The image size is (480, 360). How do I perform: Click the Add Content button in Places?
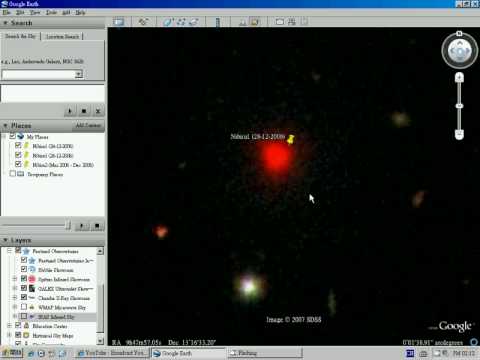coord(88,126)
